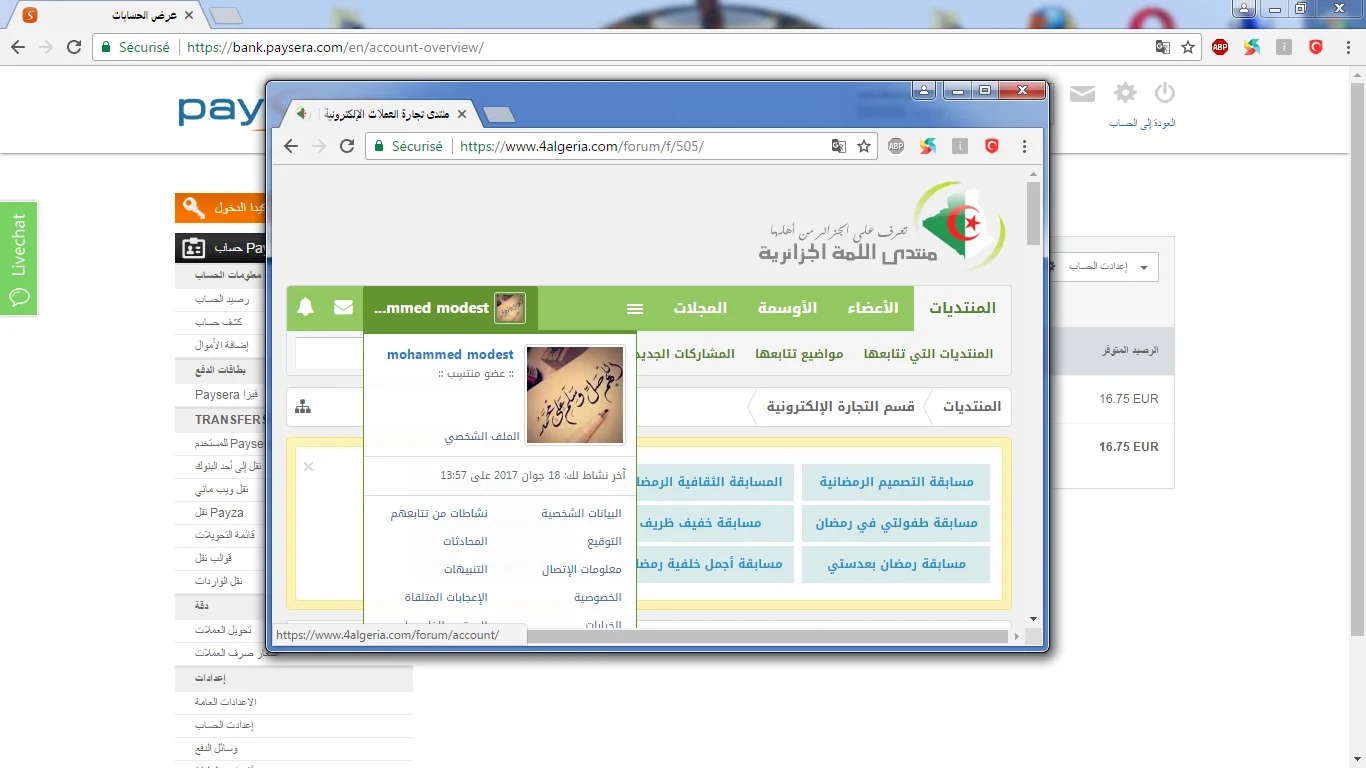Click the notification bell icon in forum navbar
Viewport: 1366px width, 768px height.
coord(306,308)
